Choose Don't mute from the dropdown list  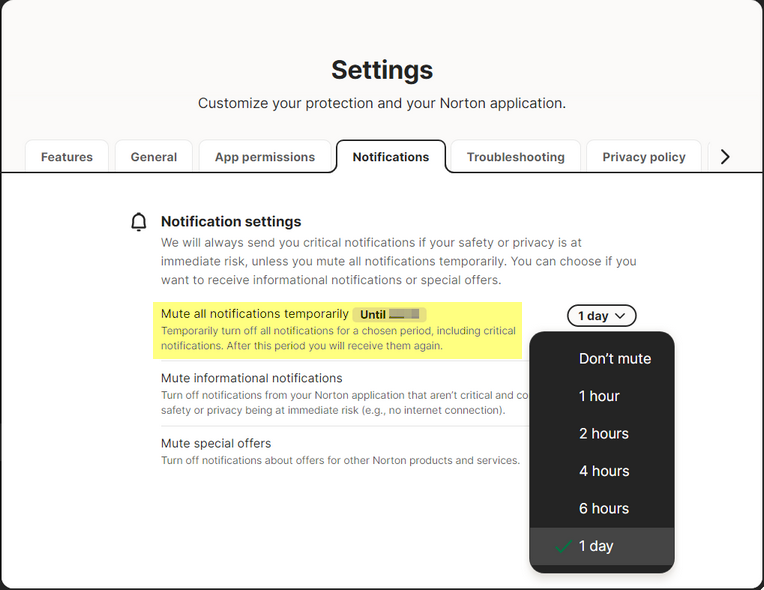tap(614, 359)
